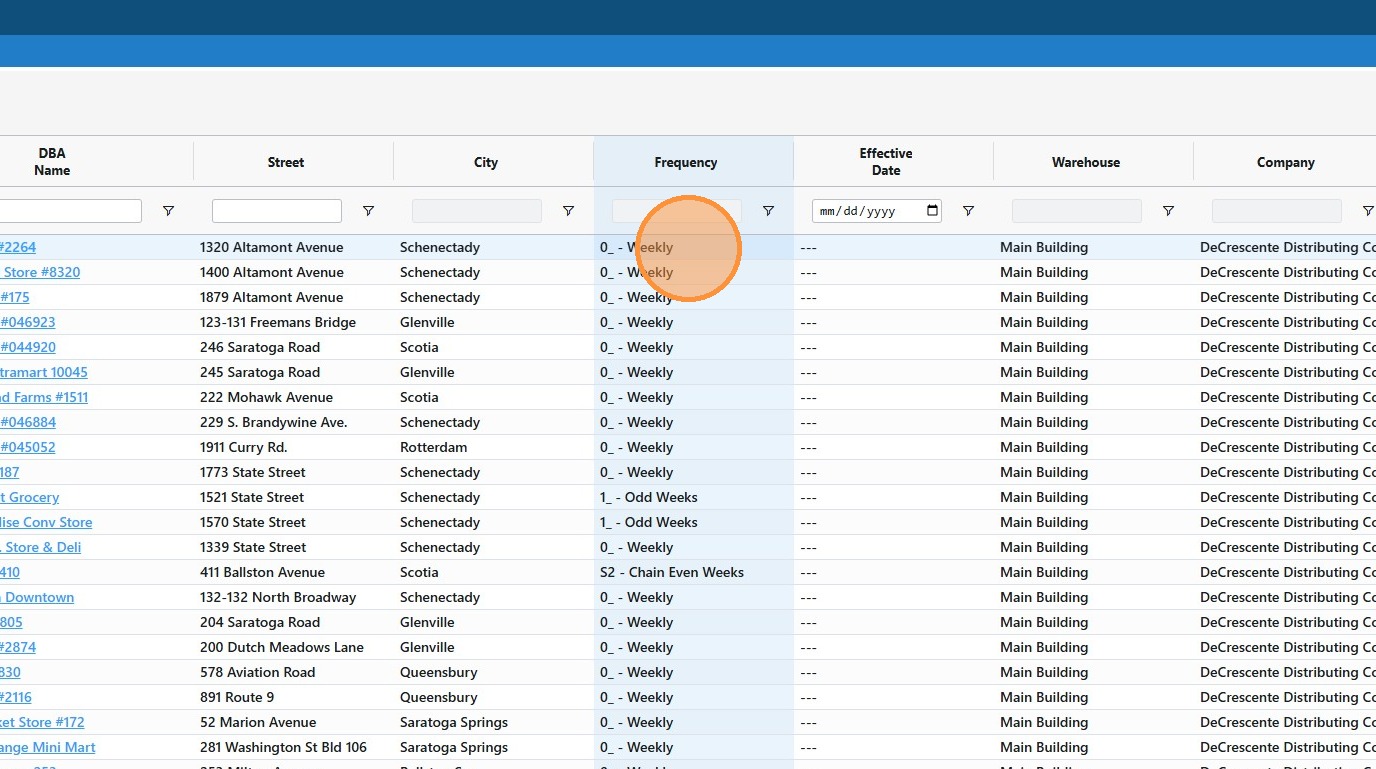Sort by the City column header
Screen dimensions: 1376x769
click(x=485, y=162)
